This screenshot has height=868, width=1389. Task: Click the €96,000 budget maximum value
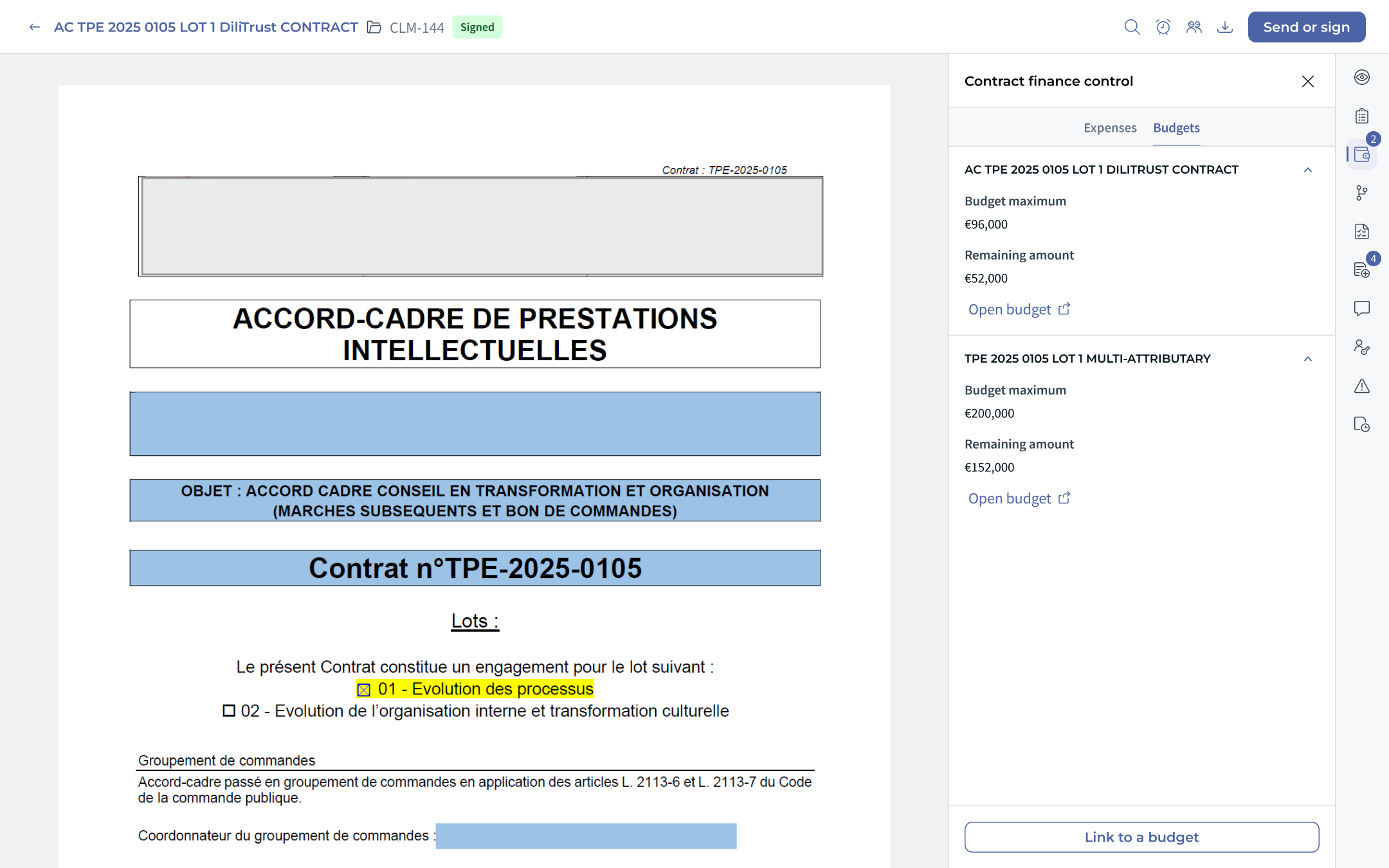(986, 224)
